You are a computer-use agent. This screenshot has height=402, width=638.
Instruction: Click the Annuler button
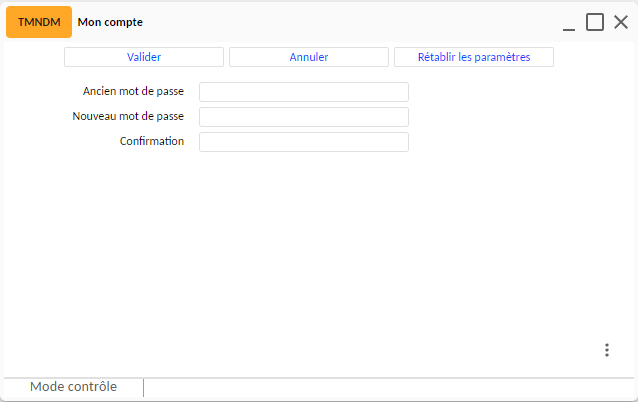(309, 57)
